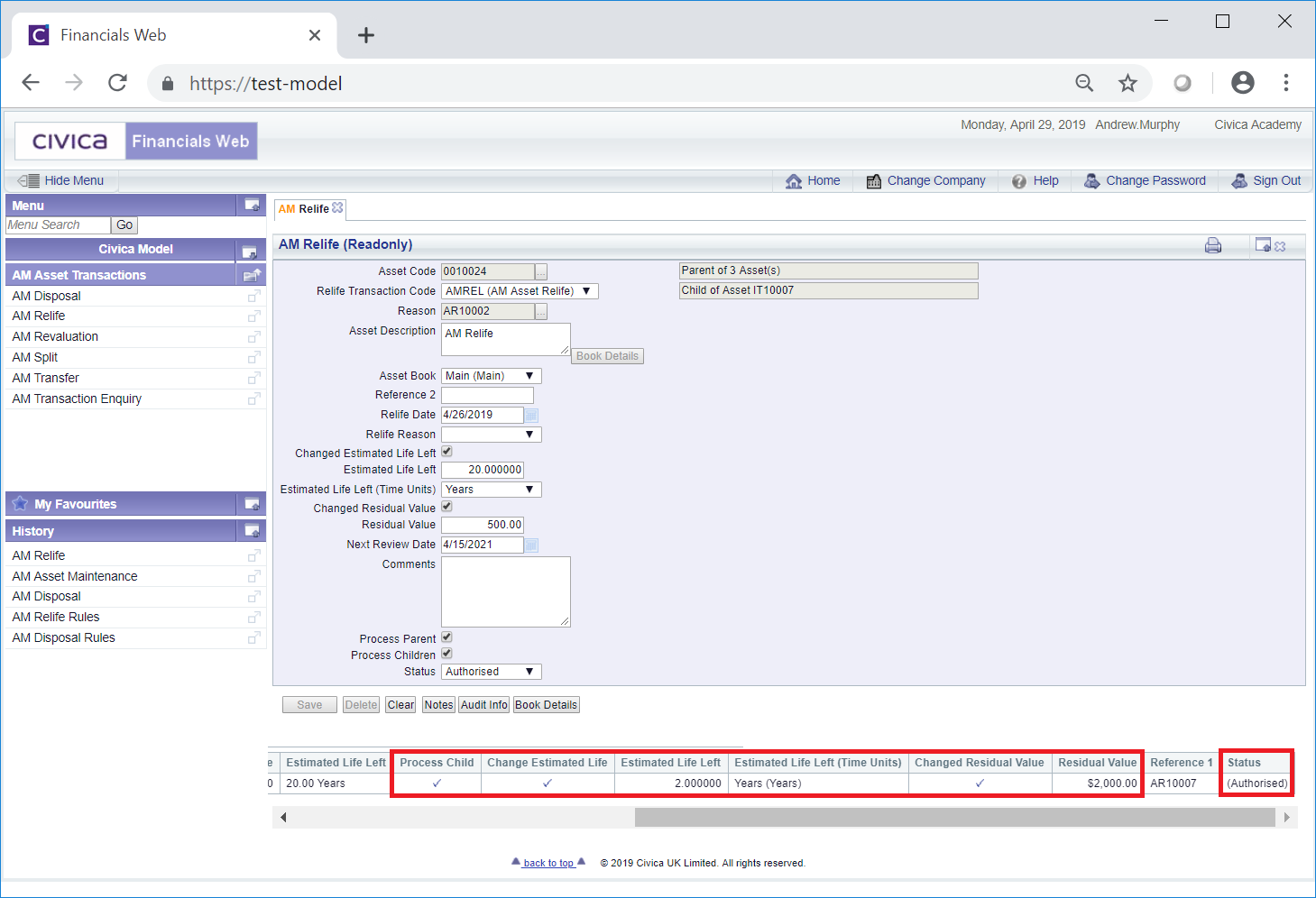Open AM Relife Rules new window icon

pyautogui.click(x=254, y=618)
